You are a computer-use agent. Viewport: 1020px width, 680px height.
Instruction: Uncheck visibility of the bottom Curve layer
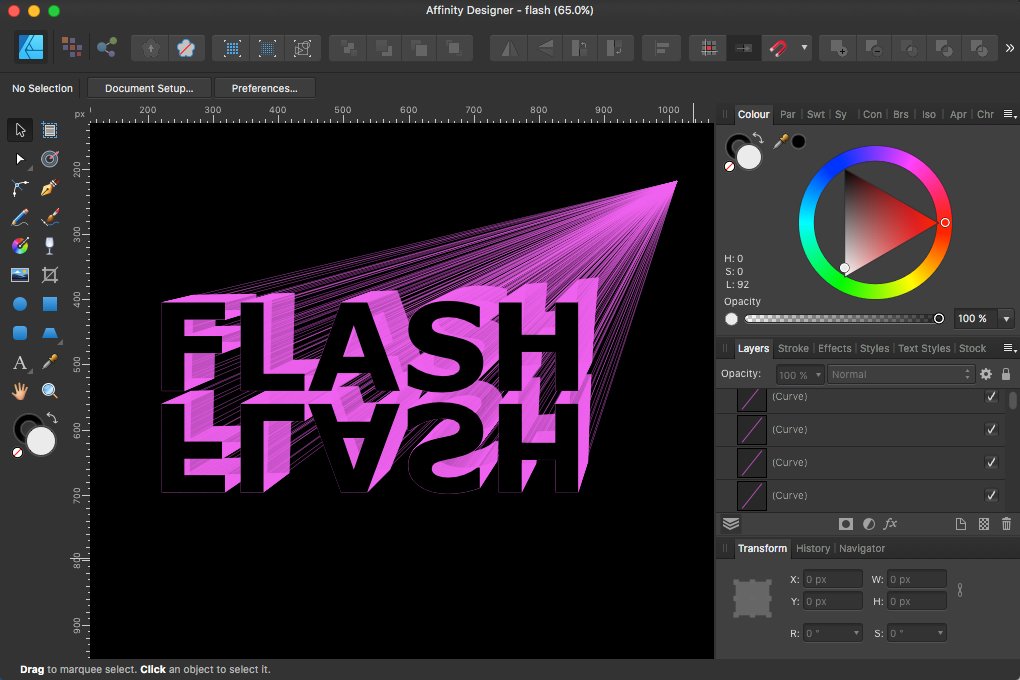(991, 495)
